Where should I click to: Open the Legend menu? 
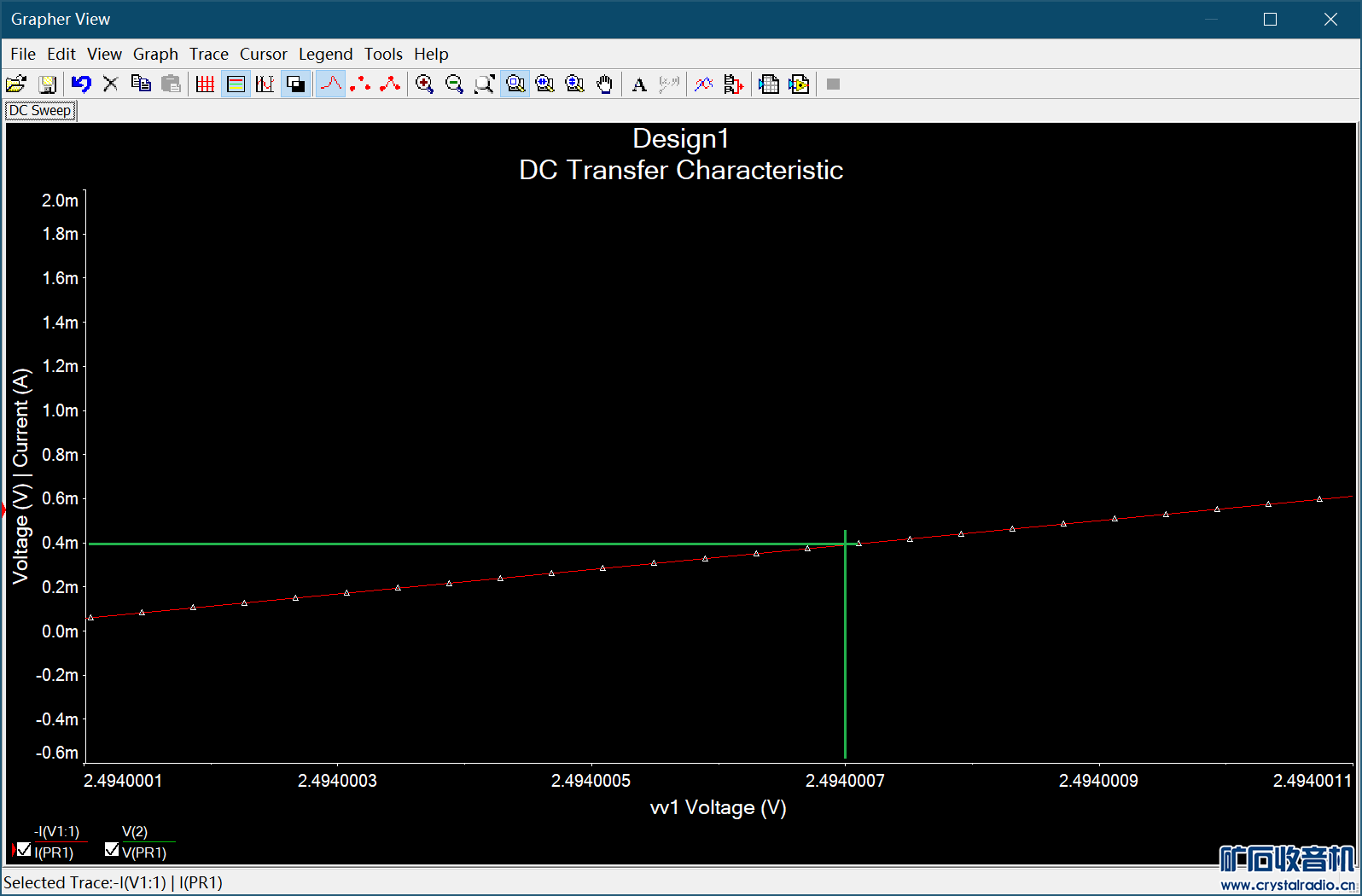point(325,54)
